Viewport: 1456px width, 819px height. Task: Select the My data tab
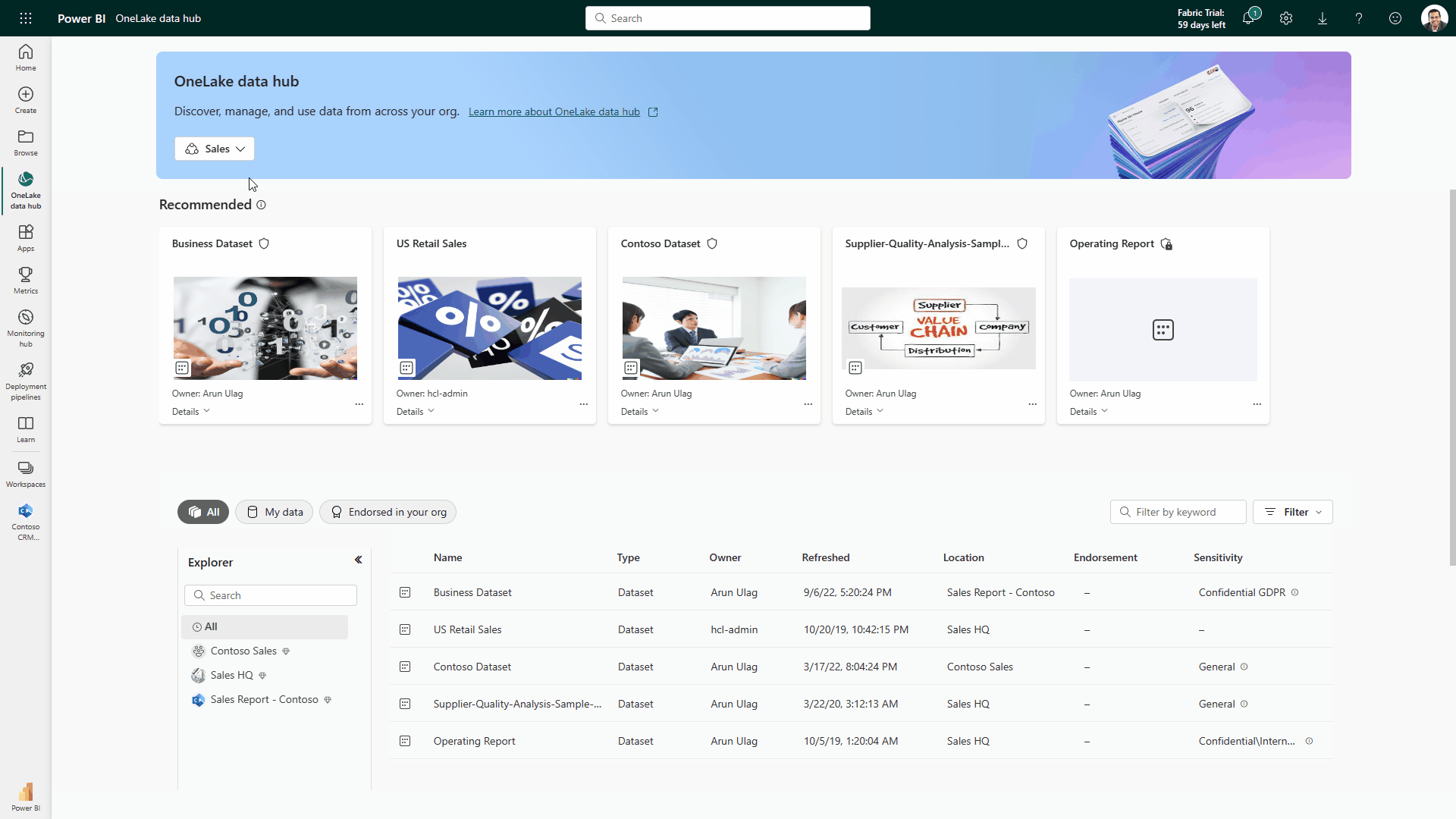point(274,512)
